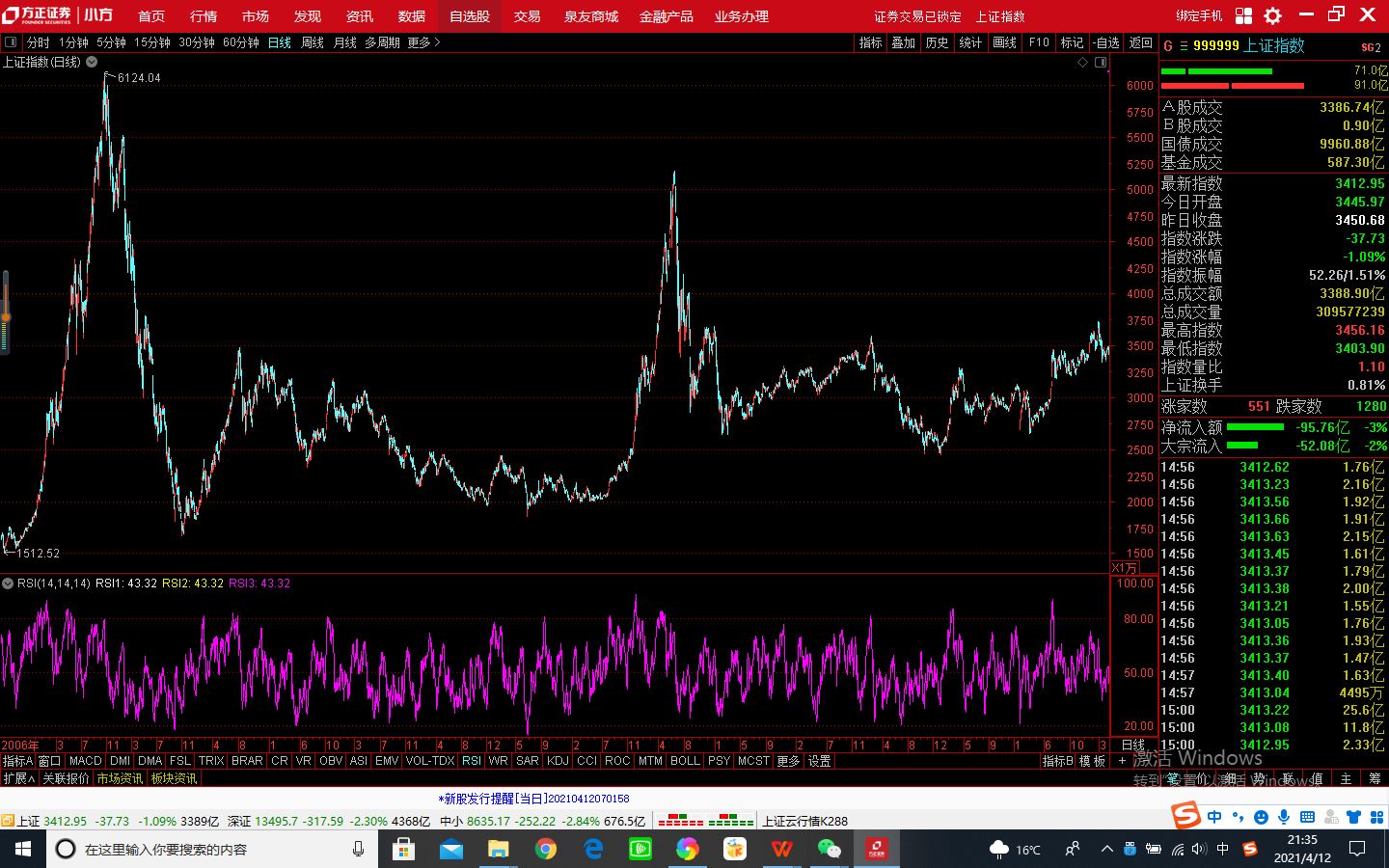
Task: Click the green 净流入额 bar
Action: pyautogui.click(x=1255, y=426)
